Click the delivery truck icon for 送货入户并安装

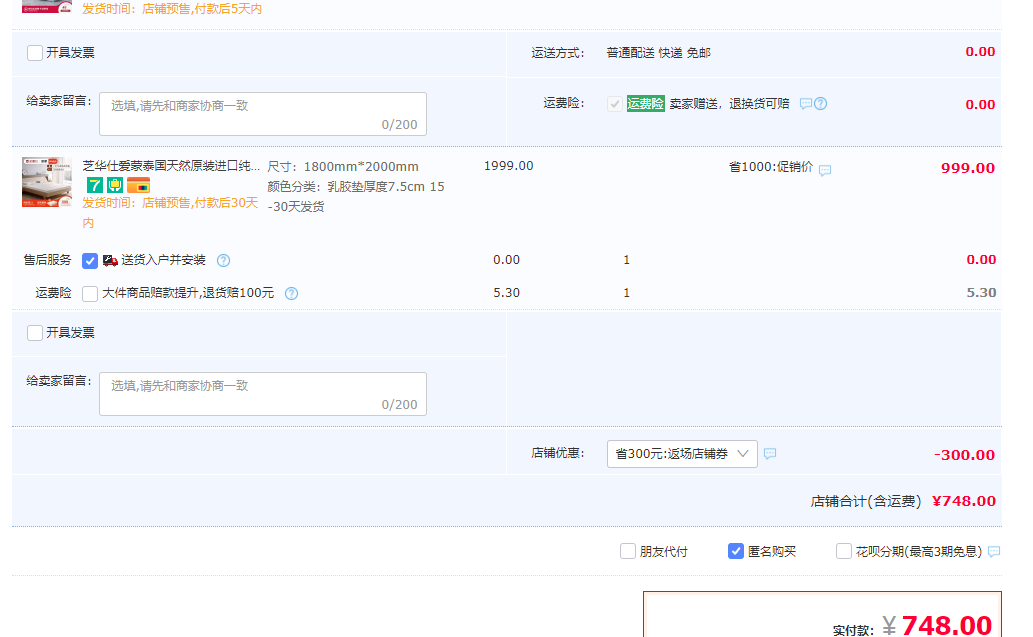[x=110, y=261]
